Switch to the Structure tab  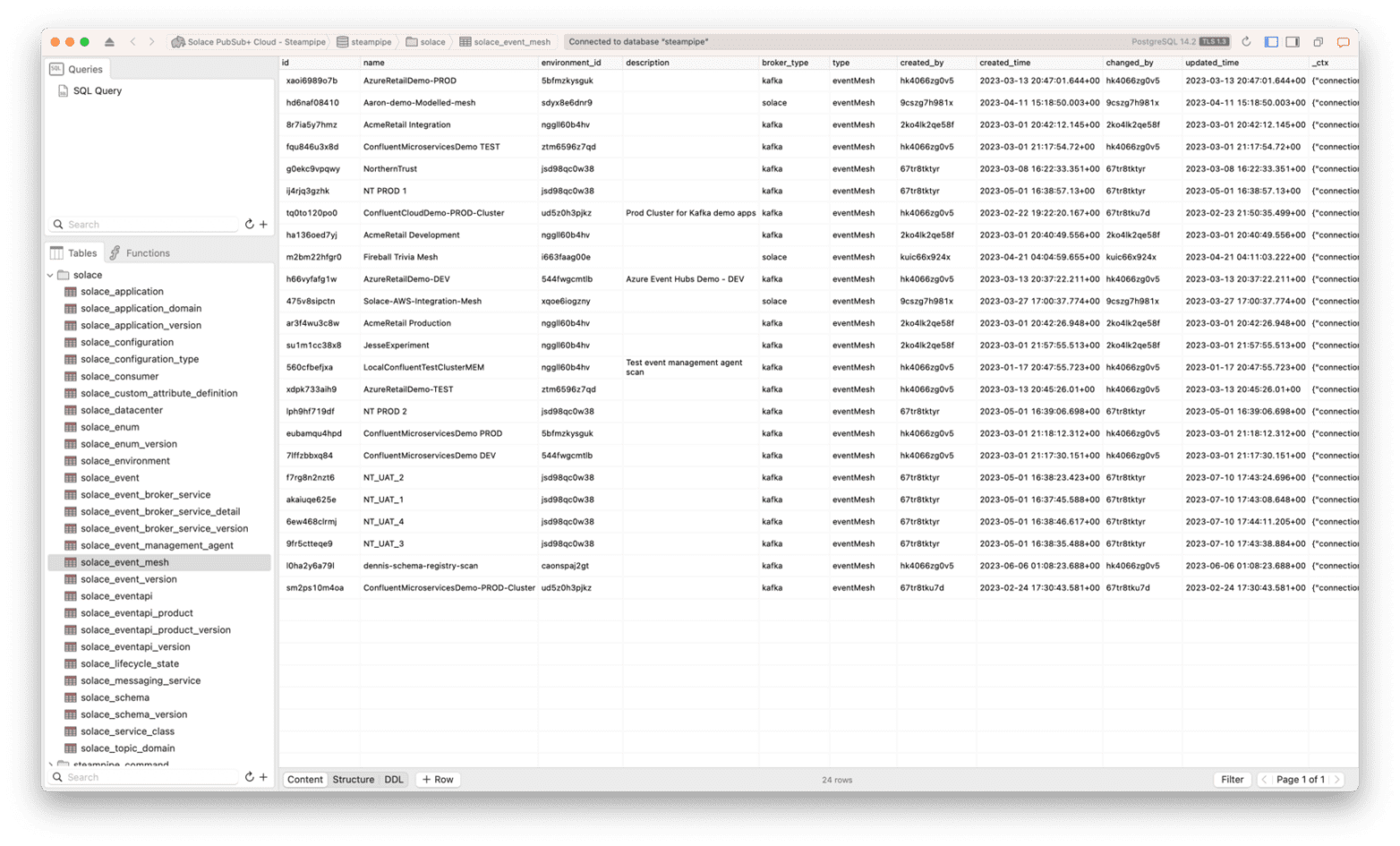[x=354, y=779]
